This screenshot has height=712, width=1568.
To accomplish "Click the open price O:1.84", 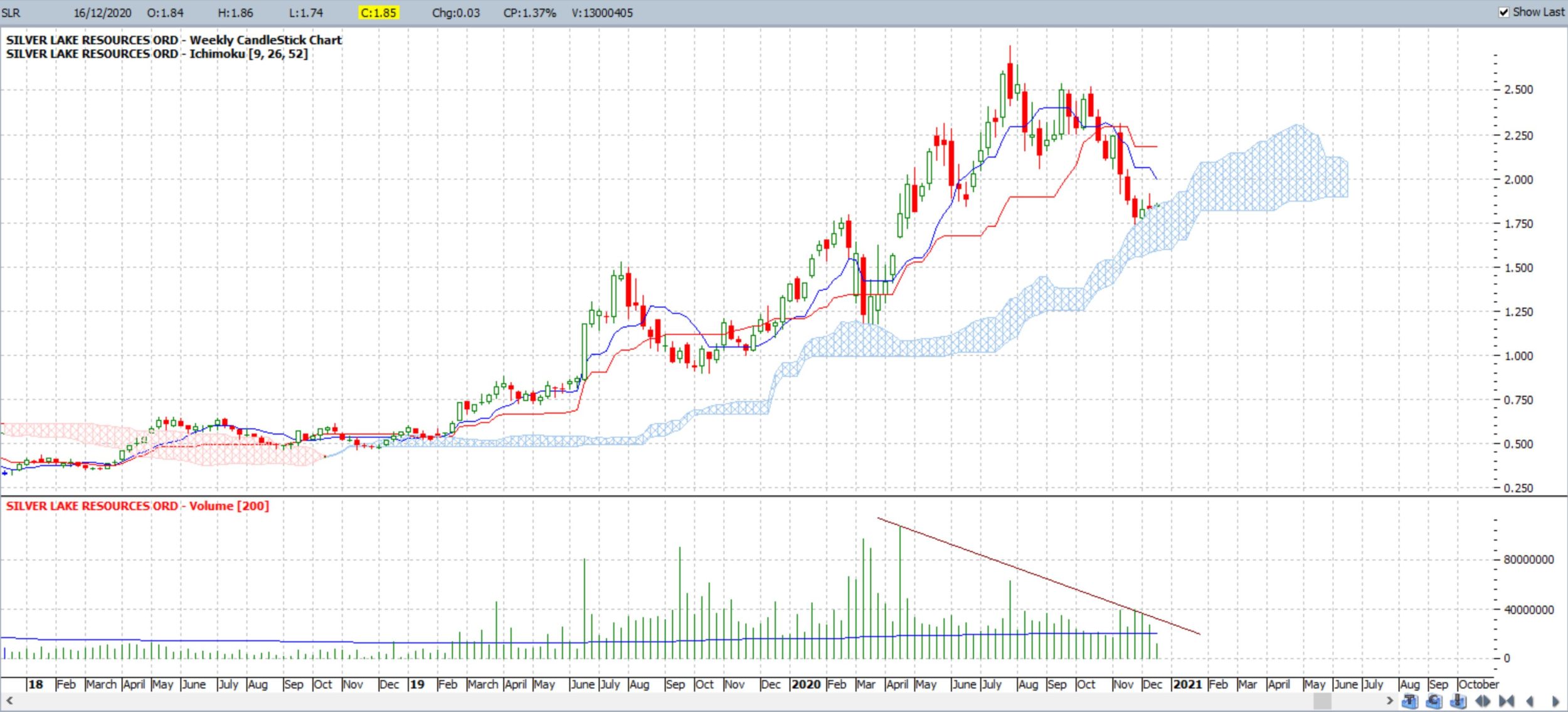I will coord(165,13).
